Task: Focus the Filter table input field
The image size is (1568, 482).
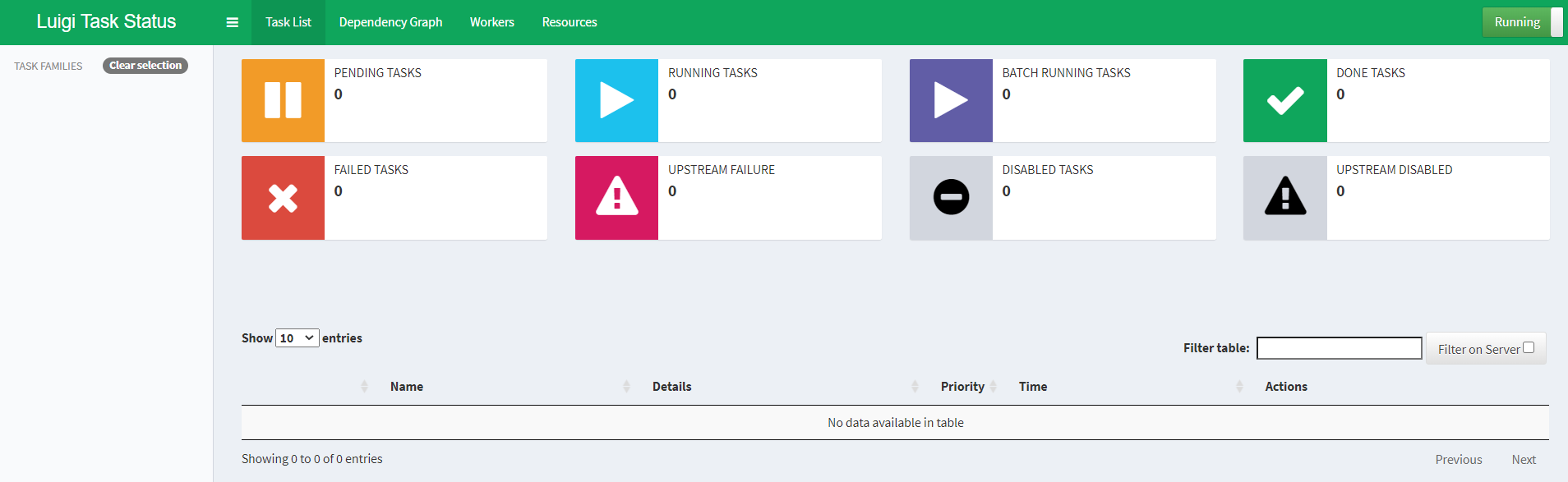Action: (x=1340, y=348)
